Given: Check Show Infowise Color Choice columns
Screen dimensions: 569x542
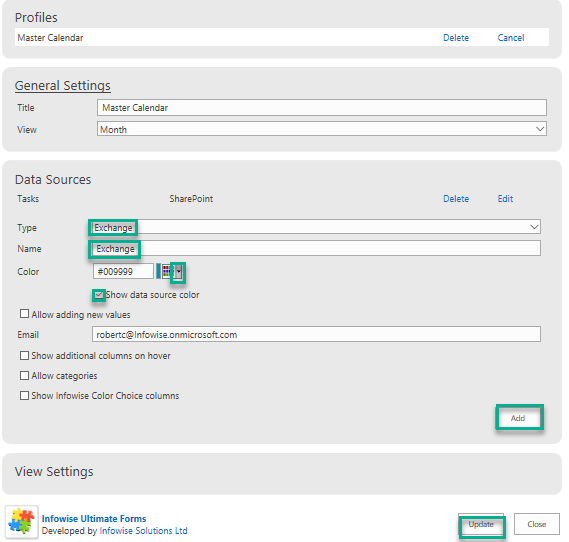Looking at the screenshot, I should click(24, 395).
